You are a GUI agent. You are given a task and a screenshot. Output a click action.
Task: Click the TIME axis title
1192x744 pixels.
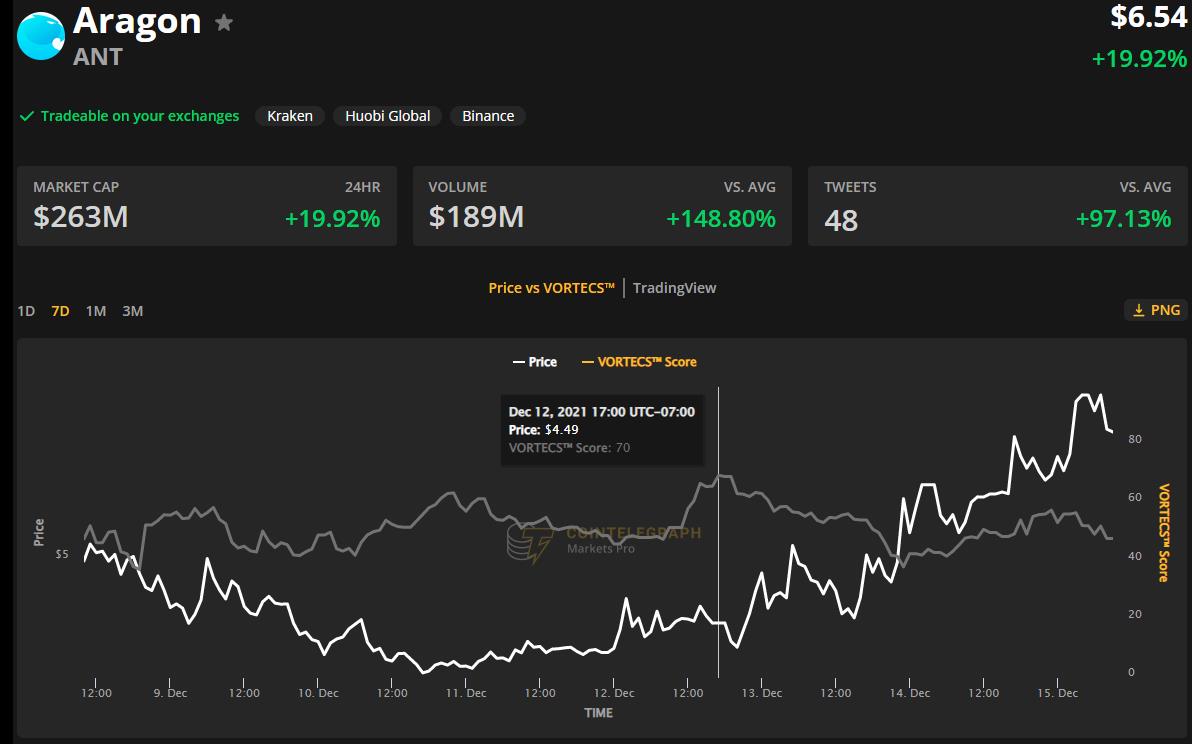(598, 713)
